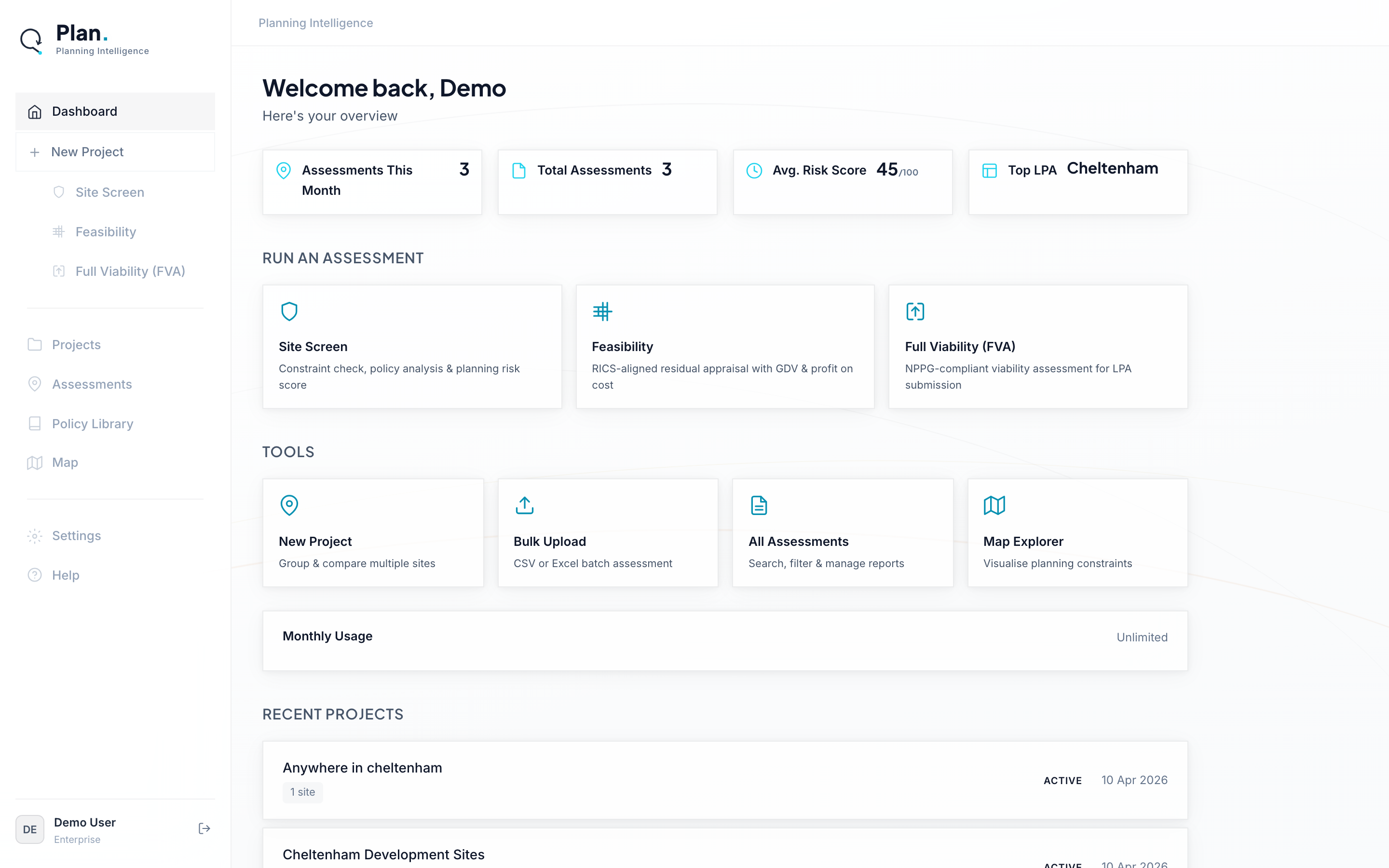Click the New Project sidebar entry

pos(87,151)
